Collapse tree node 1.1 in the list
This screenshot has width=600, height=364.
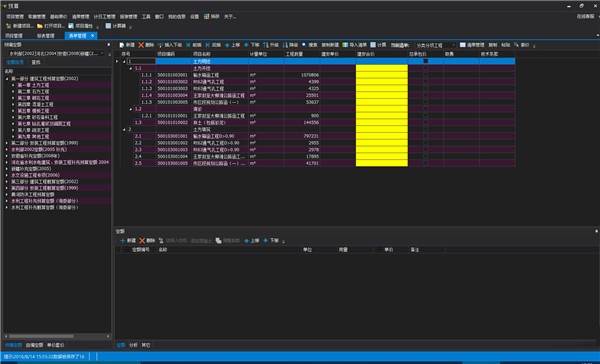[130, 68]
